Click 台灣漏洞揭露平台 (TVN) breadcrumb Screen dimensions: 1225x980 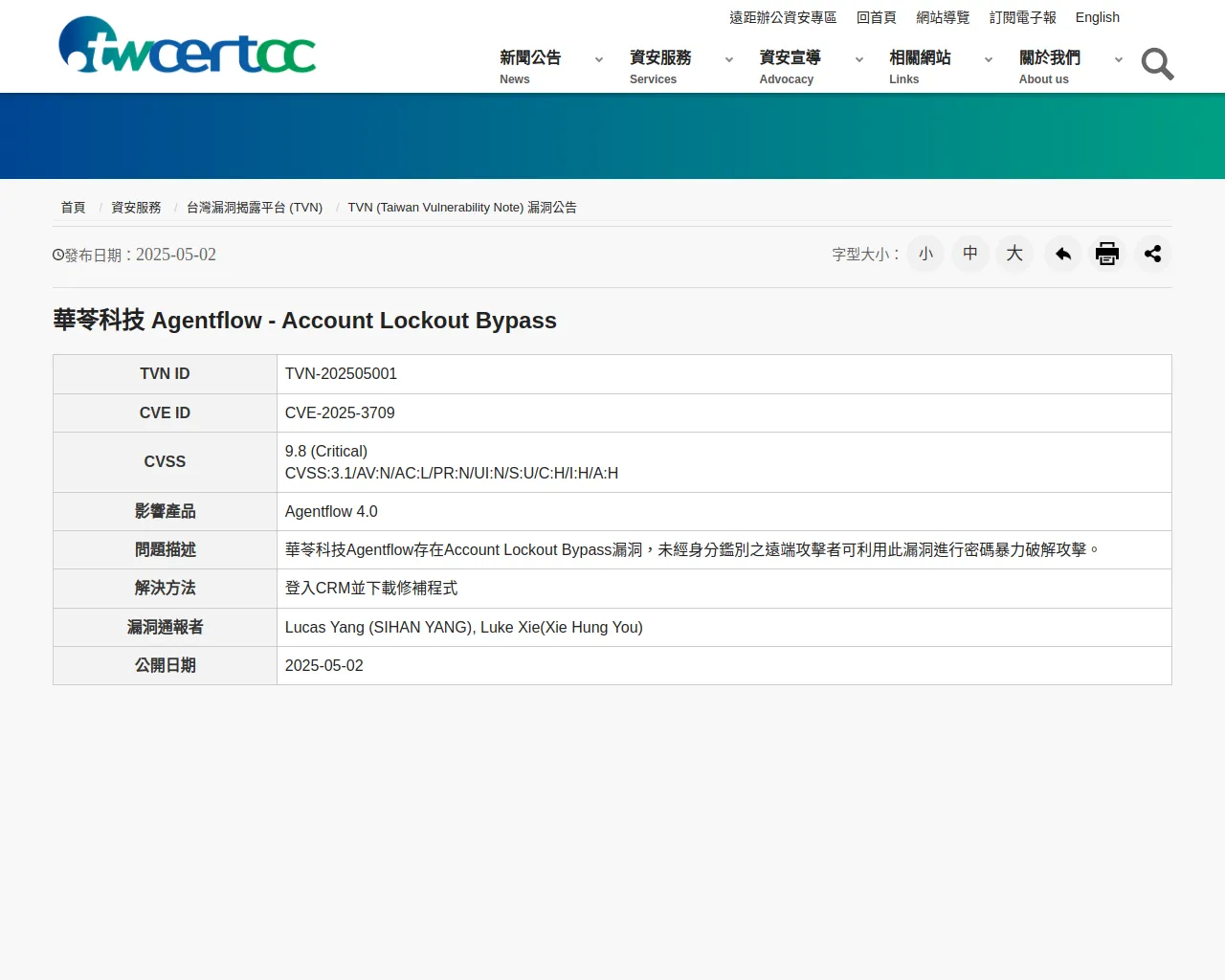pyautogui.click(x=255, y=208)
